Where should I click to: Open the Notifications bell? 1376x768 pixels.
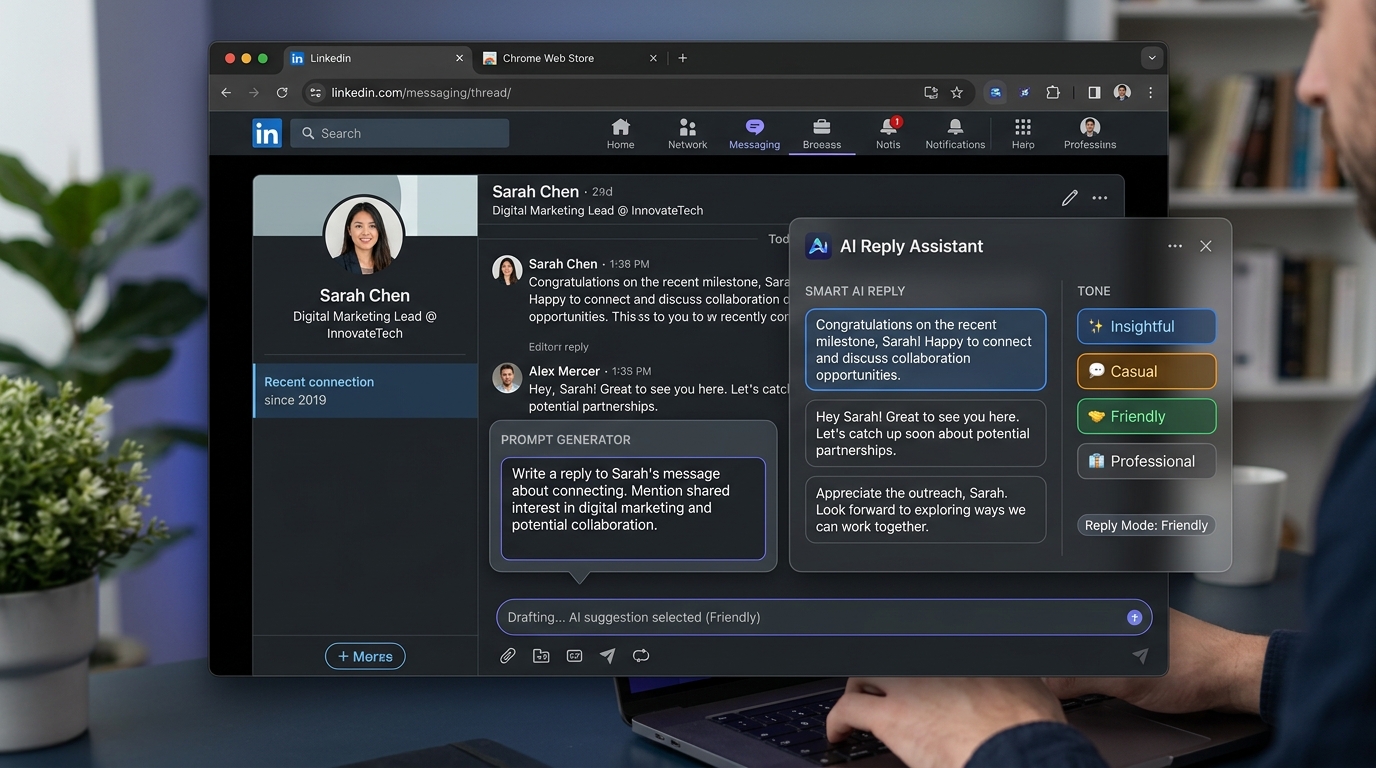tap(955, 134)
